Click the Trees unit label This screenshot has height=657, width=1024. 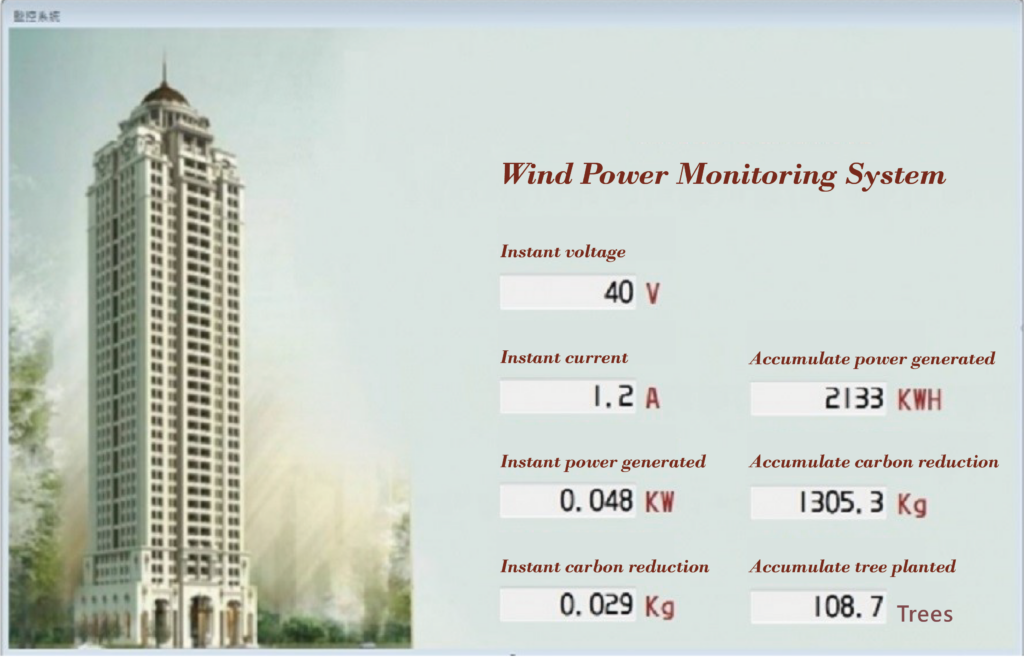[924, 614]
